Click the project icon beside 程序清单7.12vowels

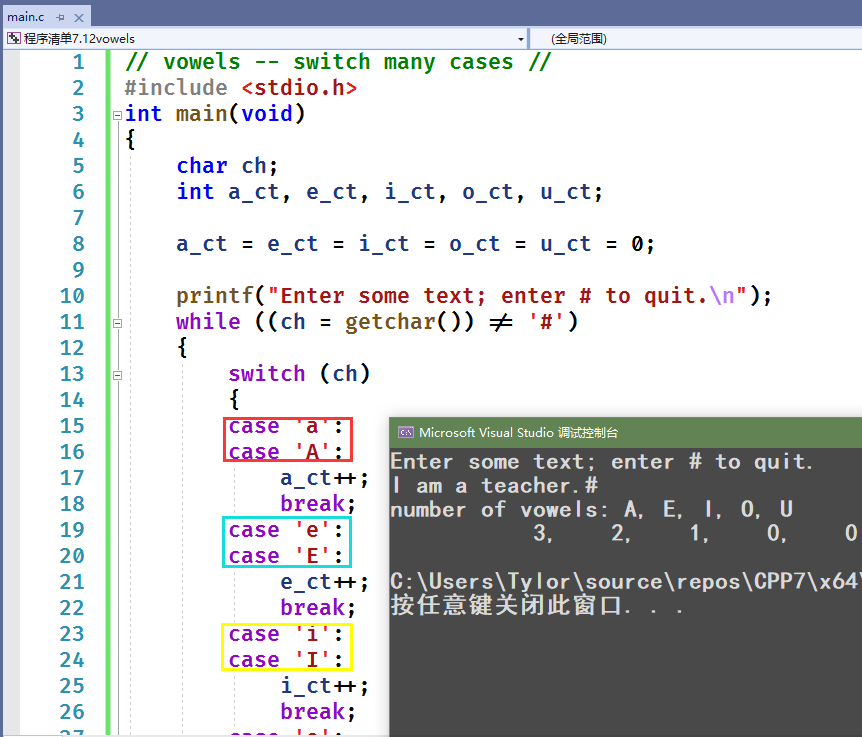[x=14, y=38]
